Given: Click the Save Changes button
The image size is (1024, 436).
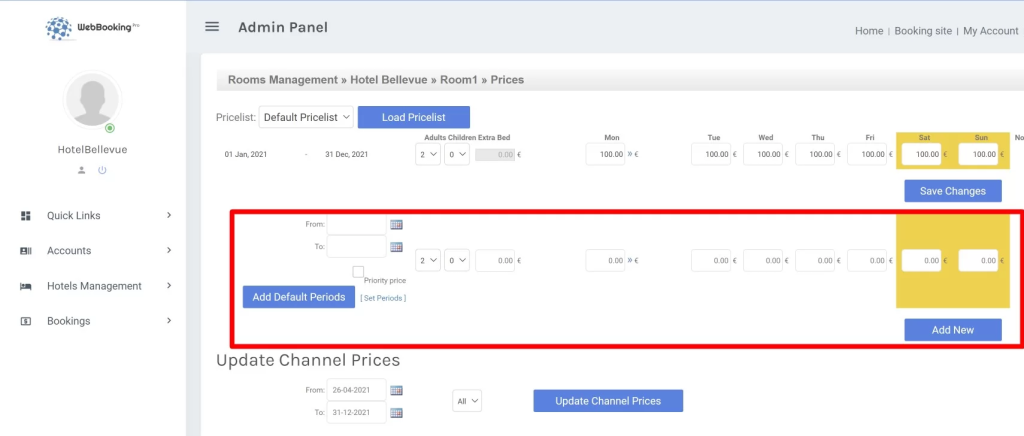Looking at the screenshot, I should [952, 191].
